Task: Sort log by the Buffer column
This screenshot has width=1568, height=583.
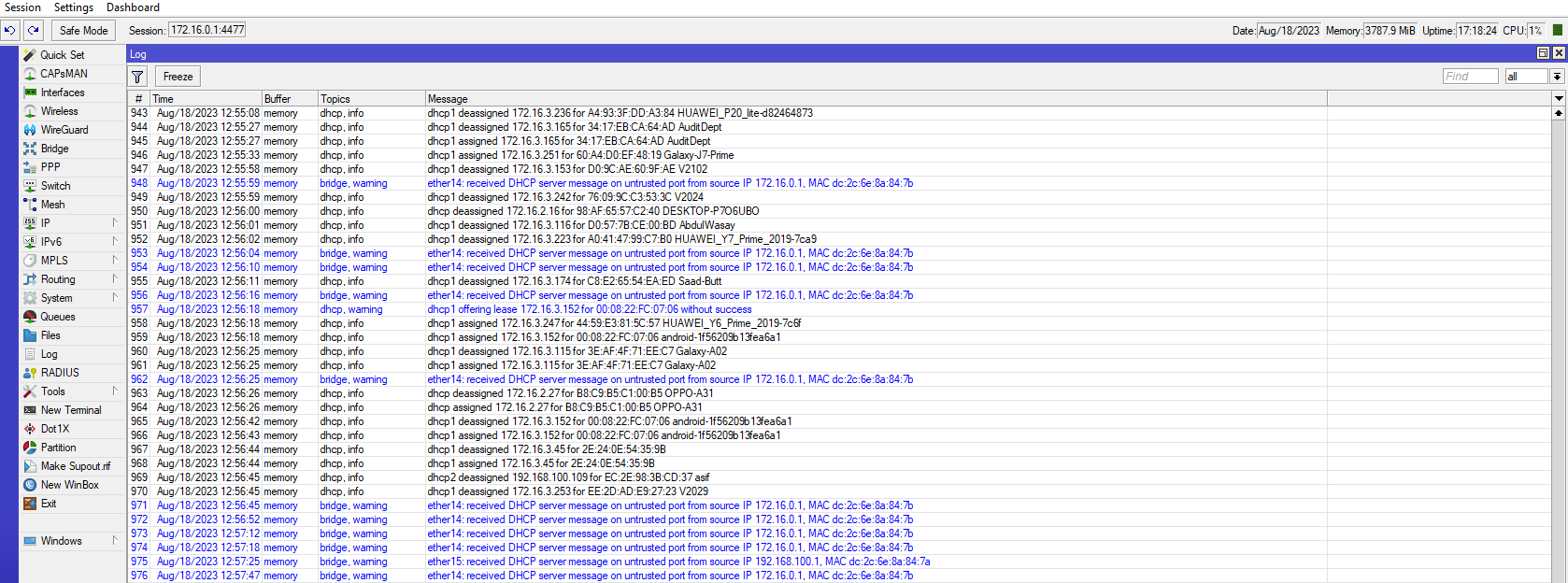Action: [x=290, y=98]
